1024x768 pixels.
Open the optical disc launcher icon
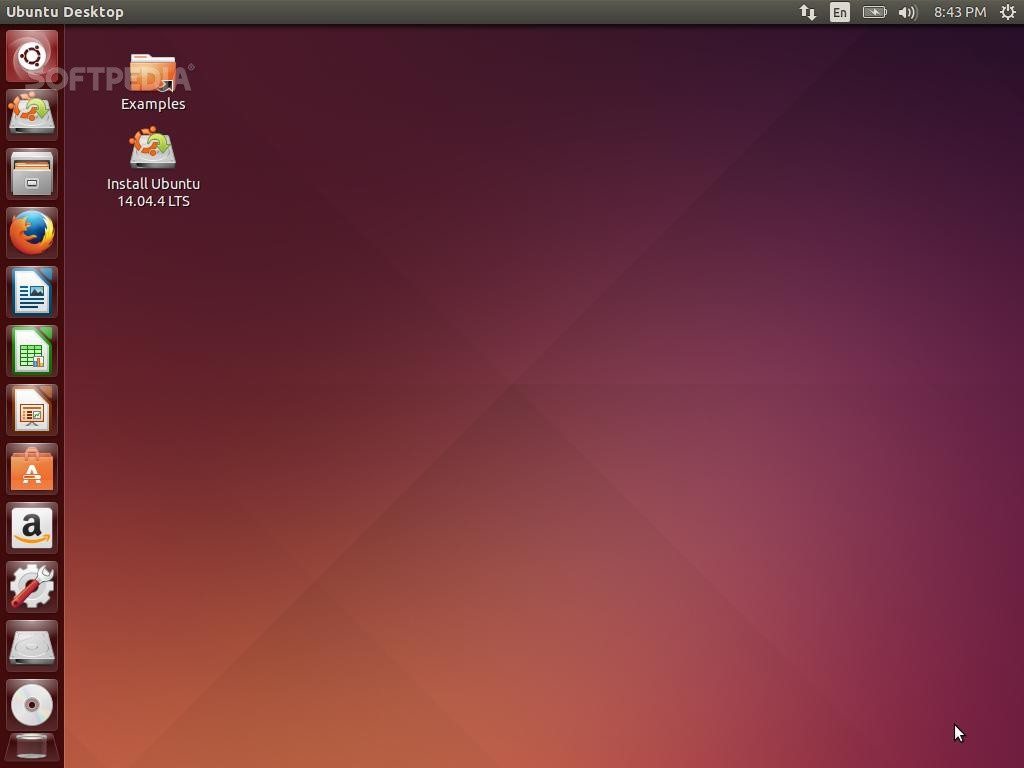point(31,705)
